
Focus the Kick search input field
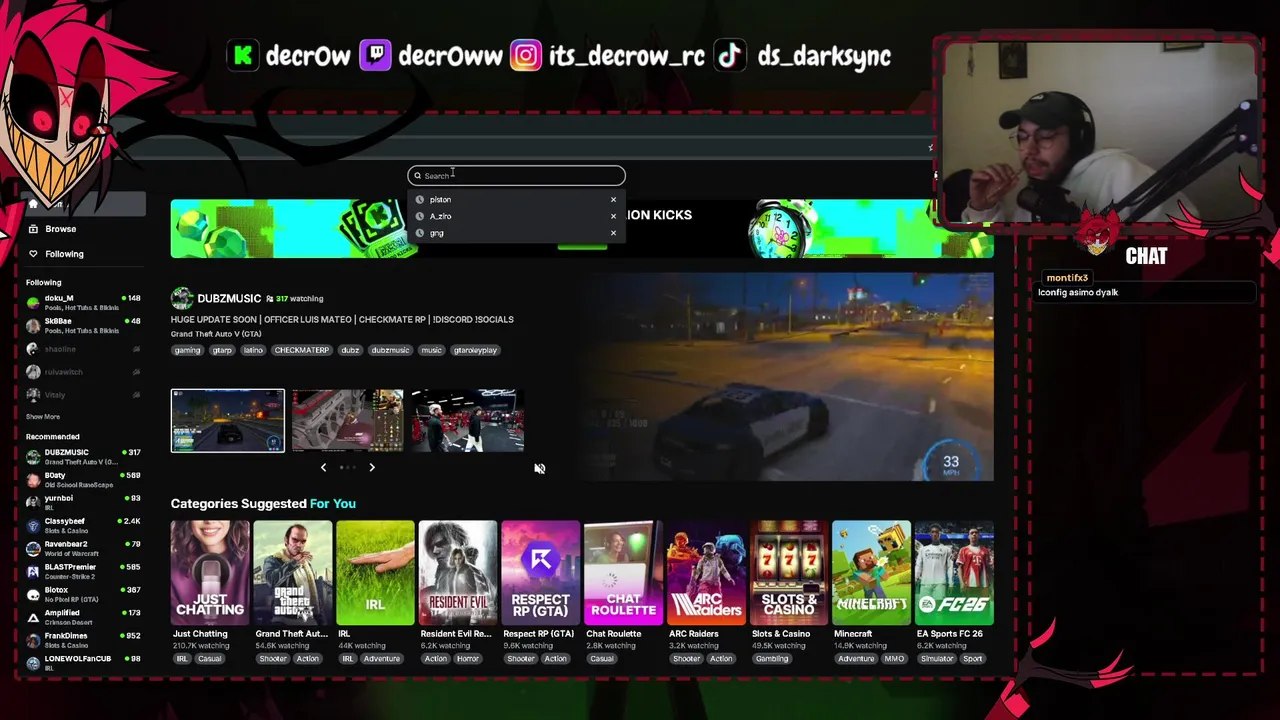[x=516, y=176]
